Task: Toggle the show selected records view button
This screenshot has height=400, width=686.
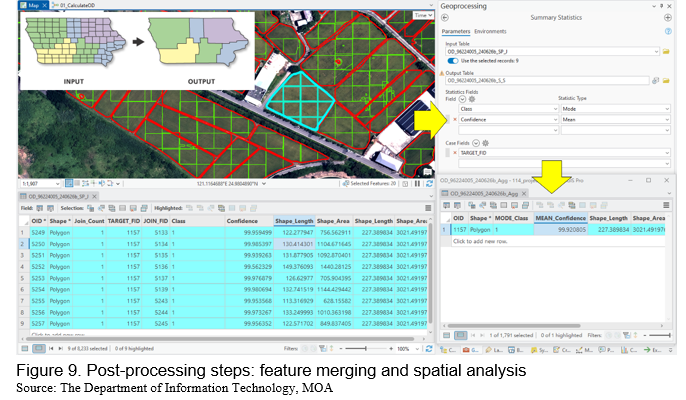Action: pos(38,349)
